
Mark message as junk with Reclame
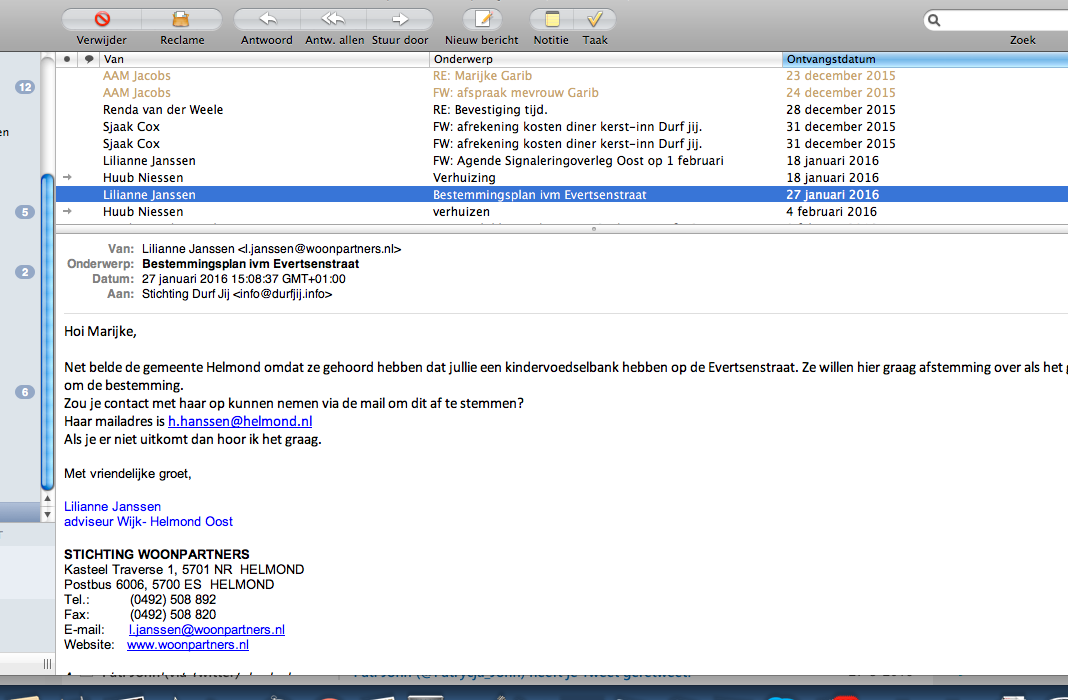click(181, 19)
